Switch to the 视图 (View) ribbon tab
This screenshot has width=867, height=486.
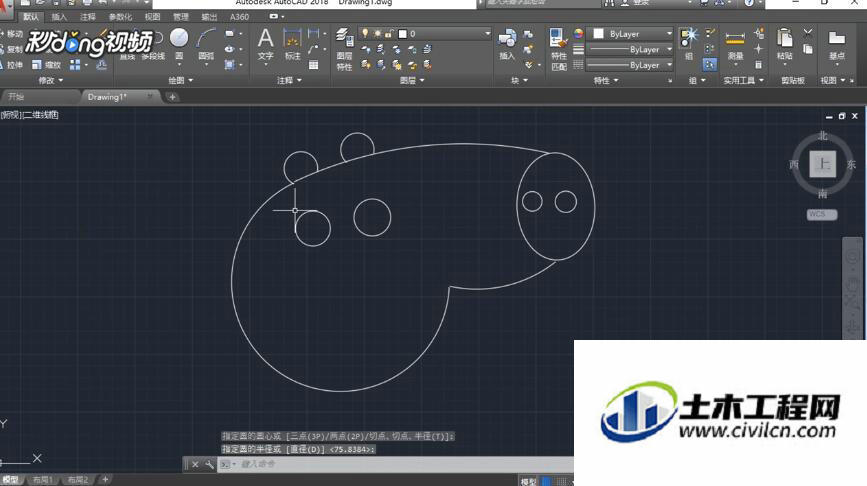[x=153, y=17]
